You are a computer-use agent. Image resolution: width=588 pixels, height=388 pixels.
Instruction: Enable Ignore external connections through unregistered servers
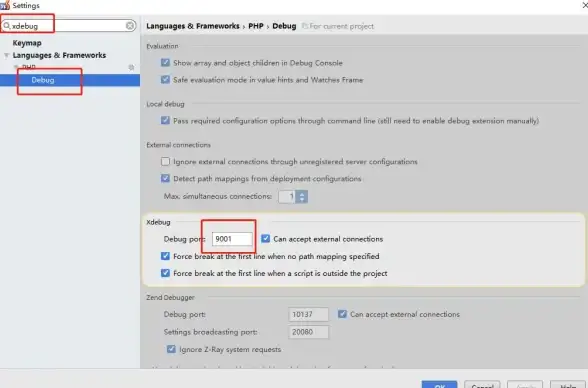coord(165,162)
